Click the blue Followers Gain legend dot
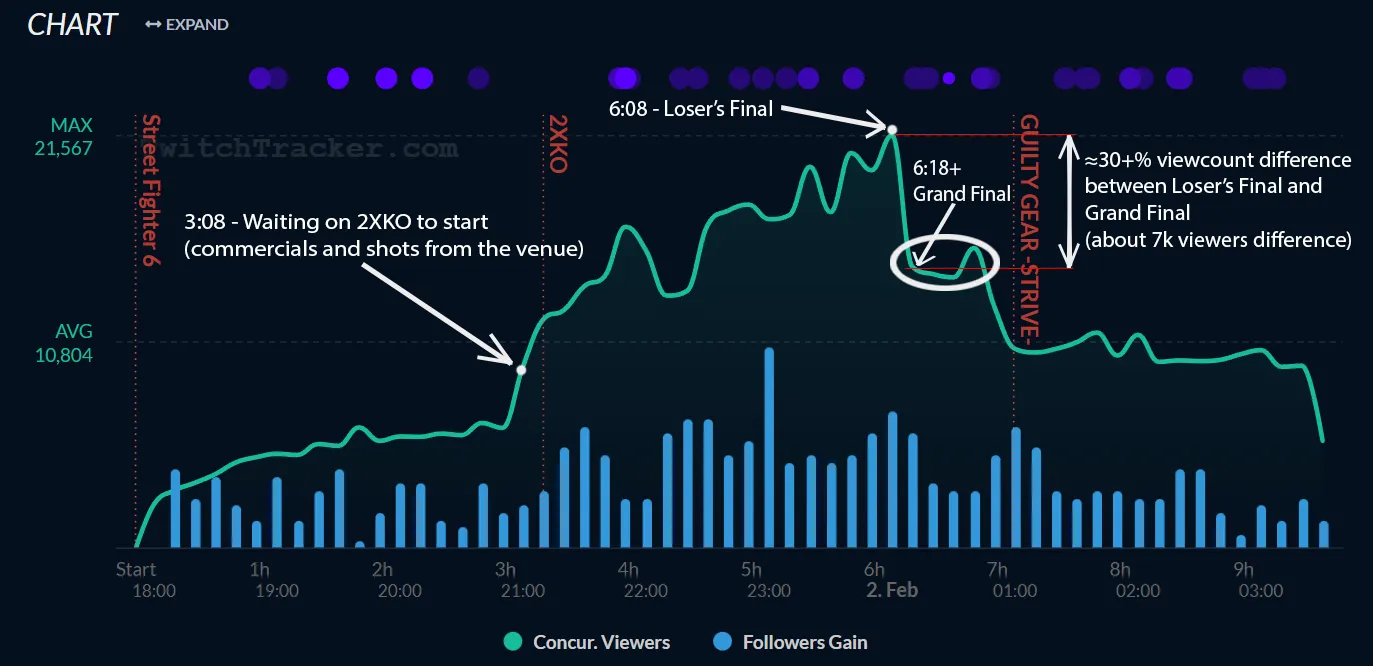1373x666 pixels. point(724,642)
